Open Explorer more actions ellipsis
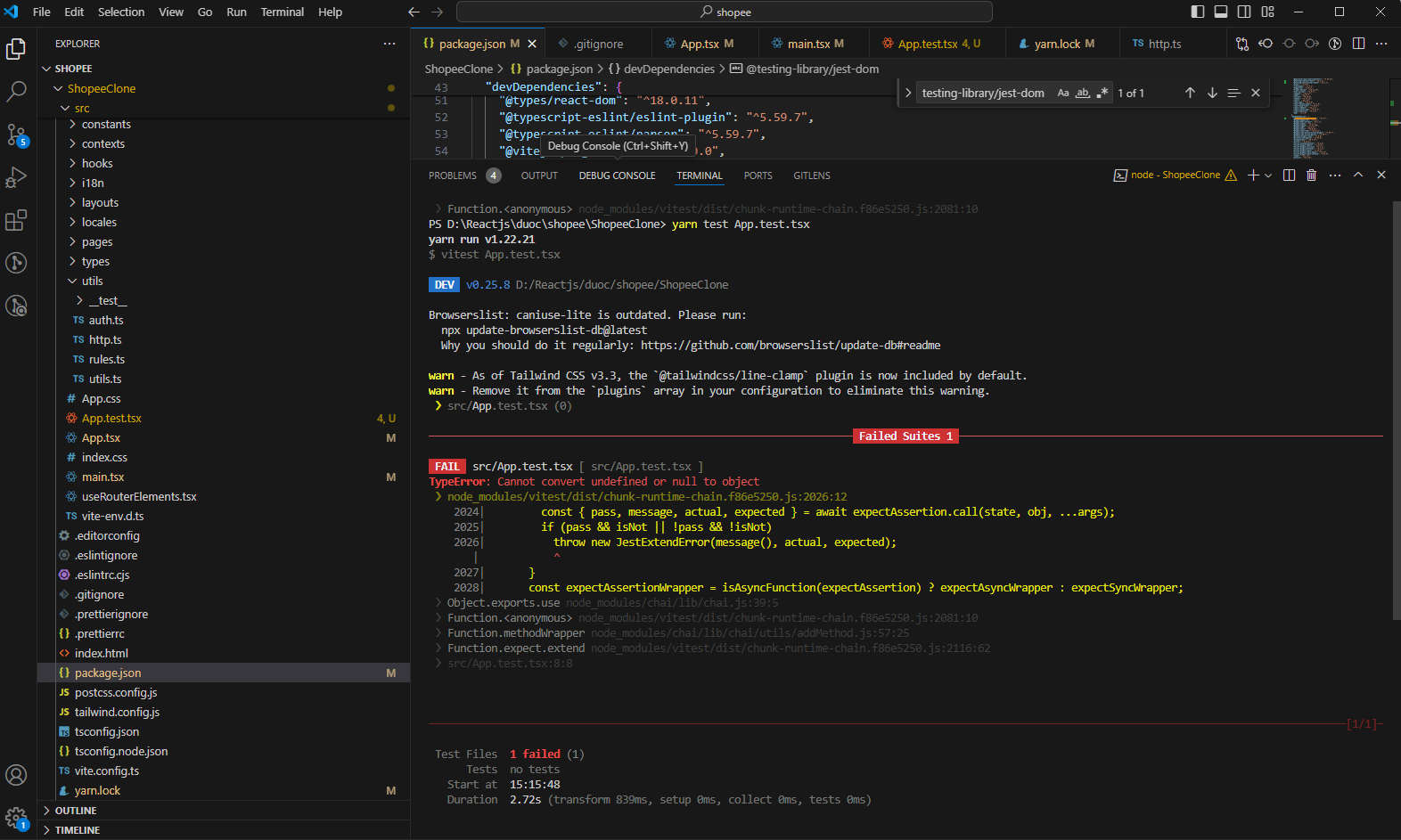Screen dimensions: 1401x840 tap(389, 44)
